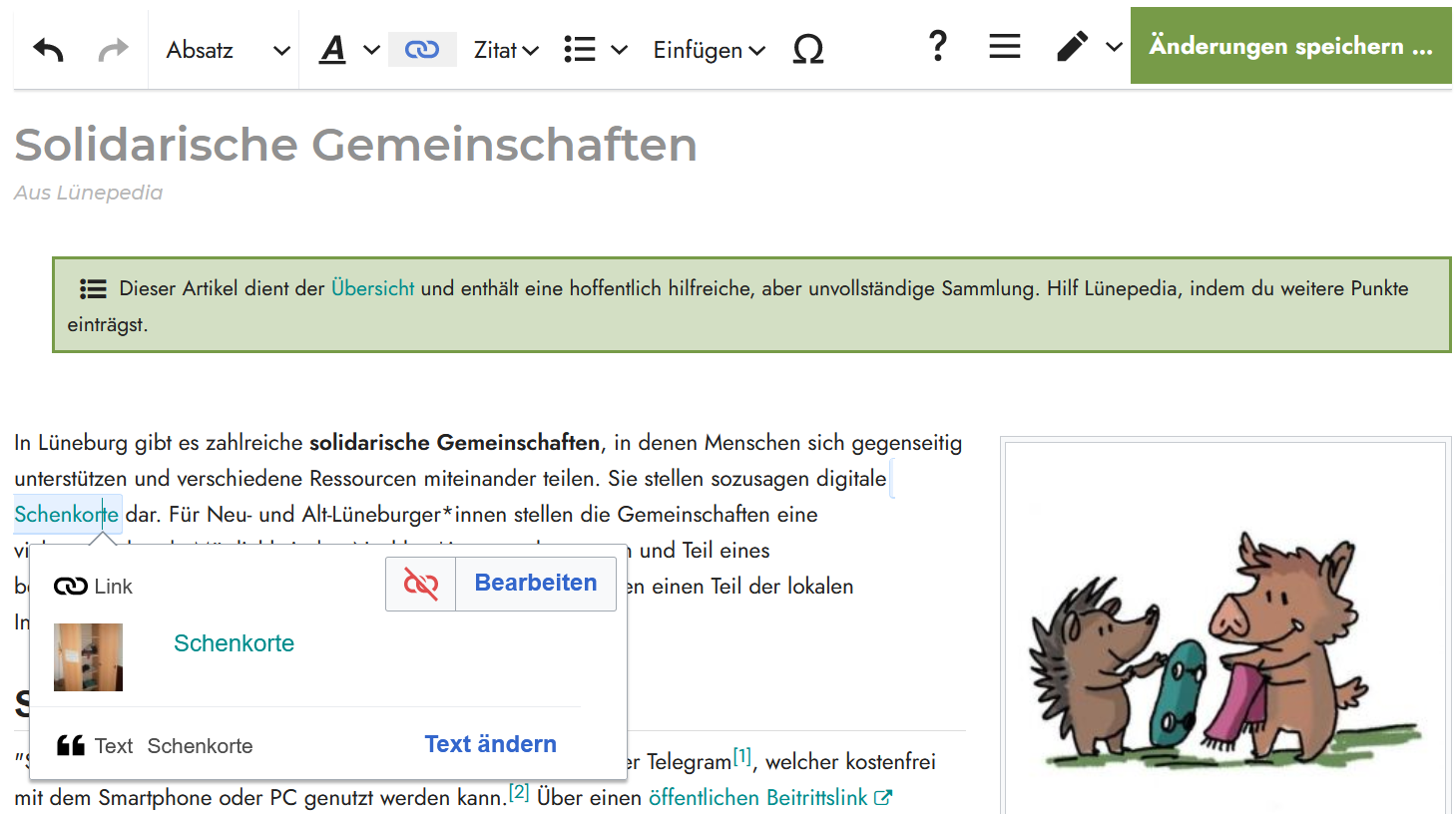Open the page options hamburger menu

(1004, 47)
